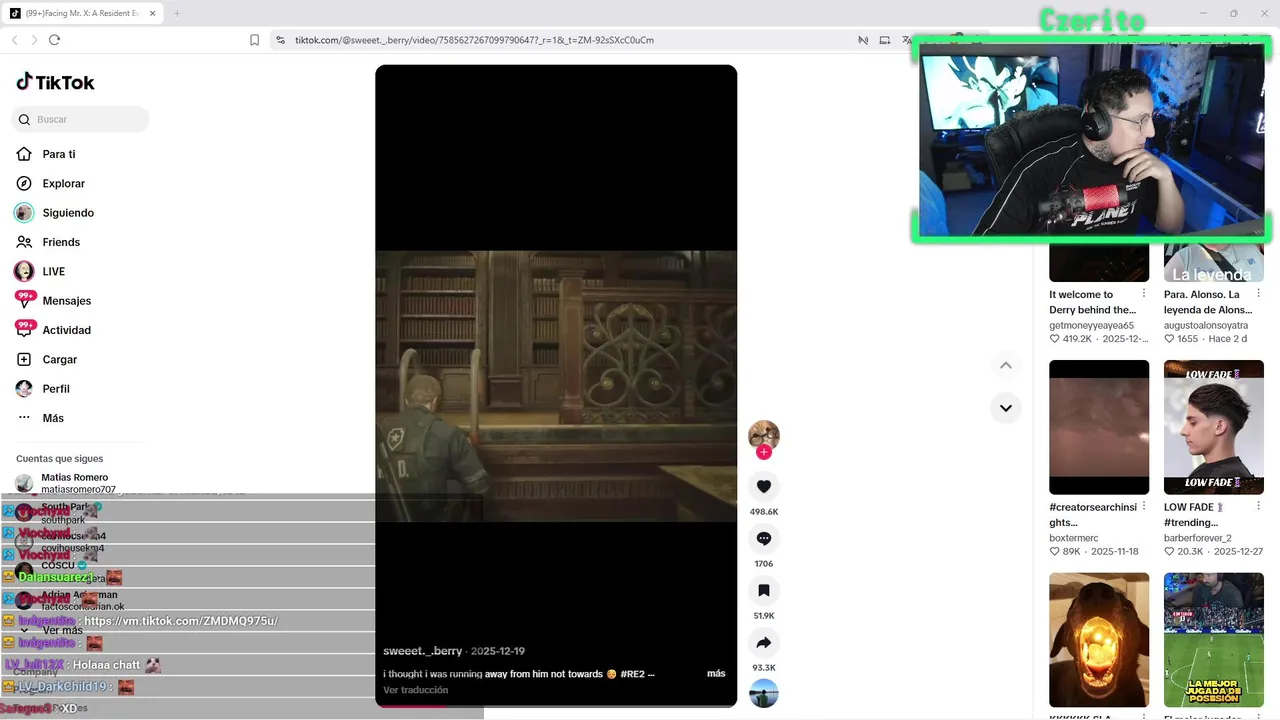1280x720 pixels.
Task: Open the #creatorsearchinsights video thumbnail
Action: coord(1099,427)
